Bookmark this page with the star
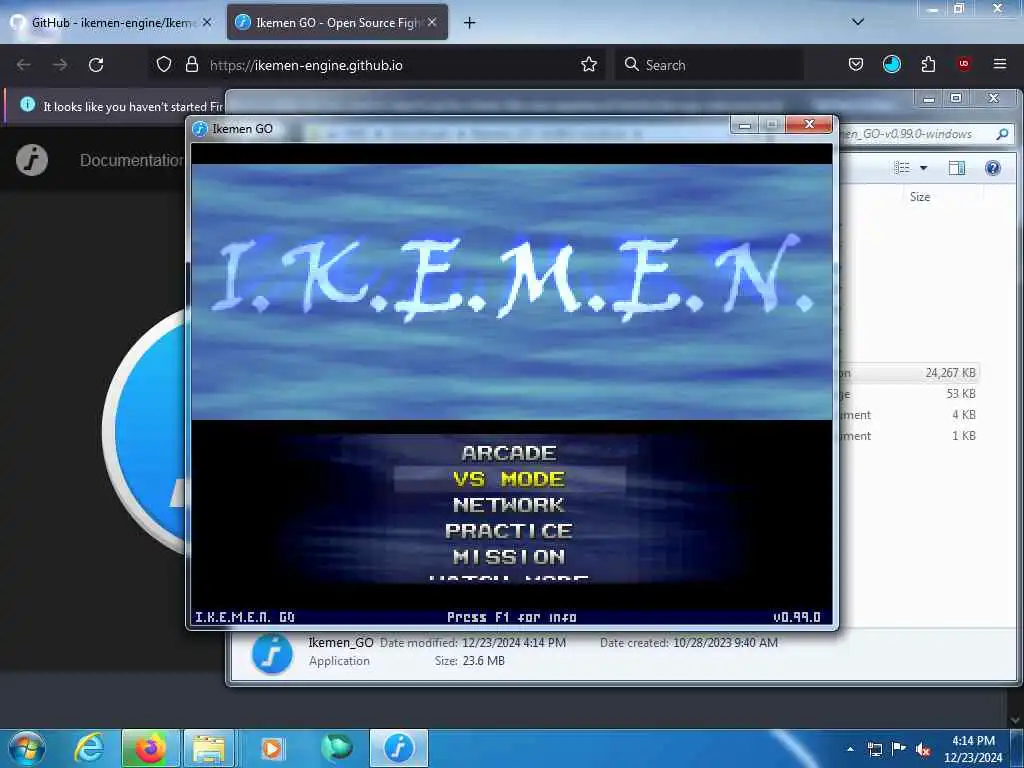Screen dimensions: 1024x768 click(589, 65)
